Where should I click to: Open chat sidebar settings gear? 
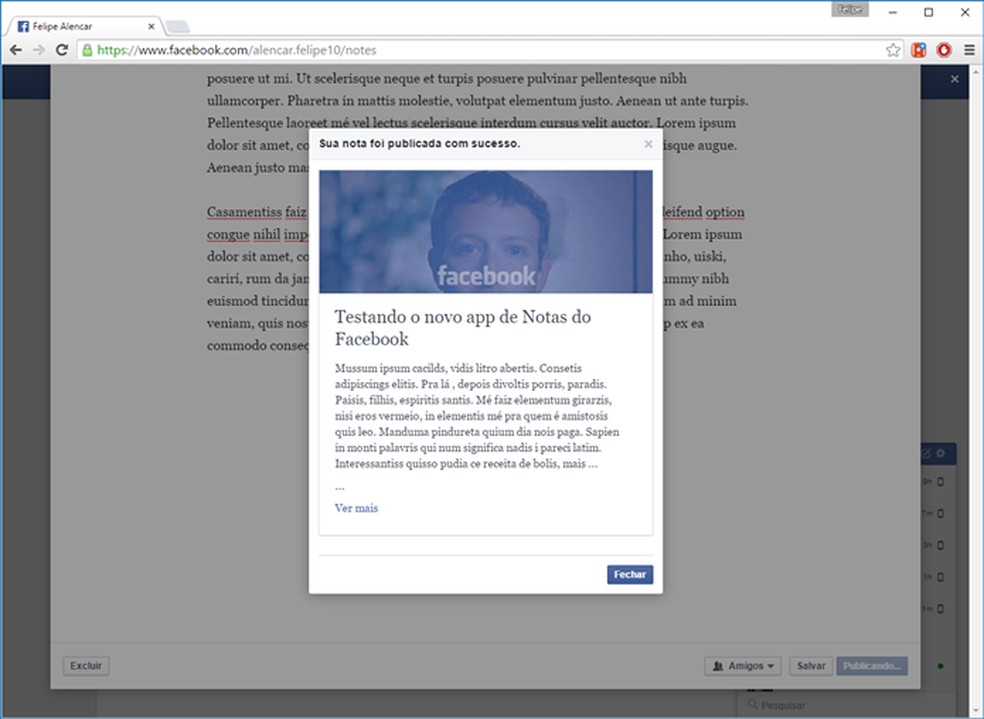coord(941,453)
